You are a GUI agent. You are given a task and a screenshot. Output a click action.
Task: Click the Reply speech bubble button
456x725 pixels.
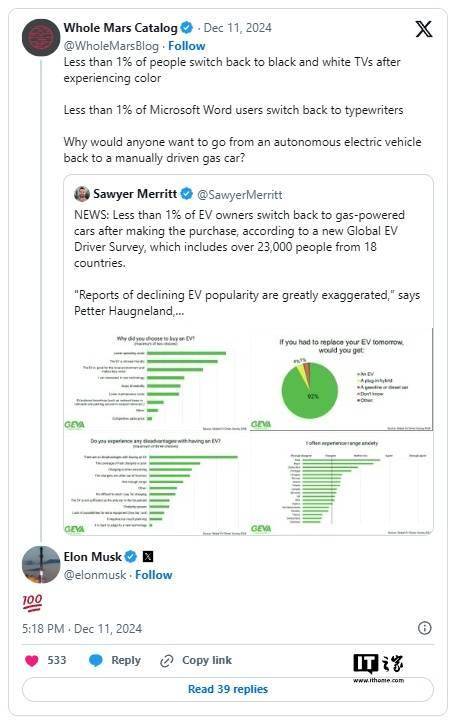pyautogui.click(x=114, y=660)
